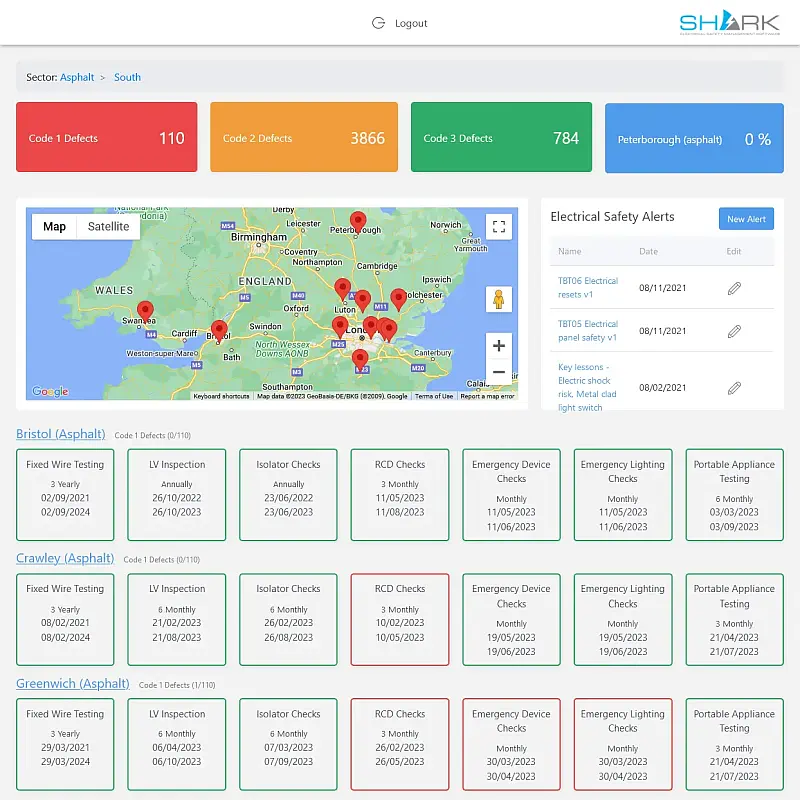The width and height of the screenshot is (800, 800).
Task: Select the Map view tab
Action: pos(53,226)
